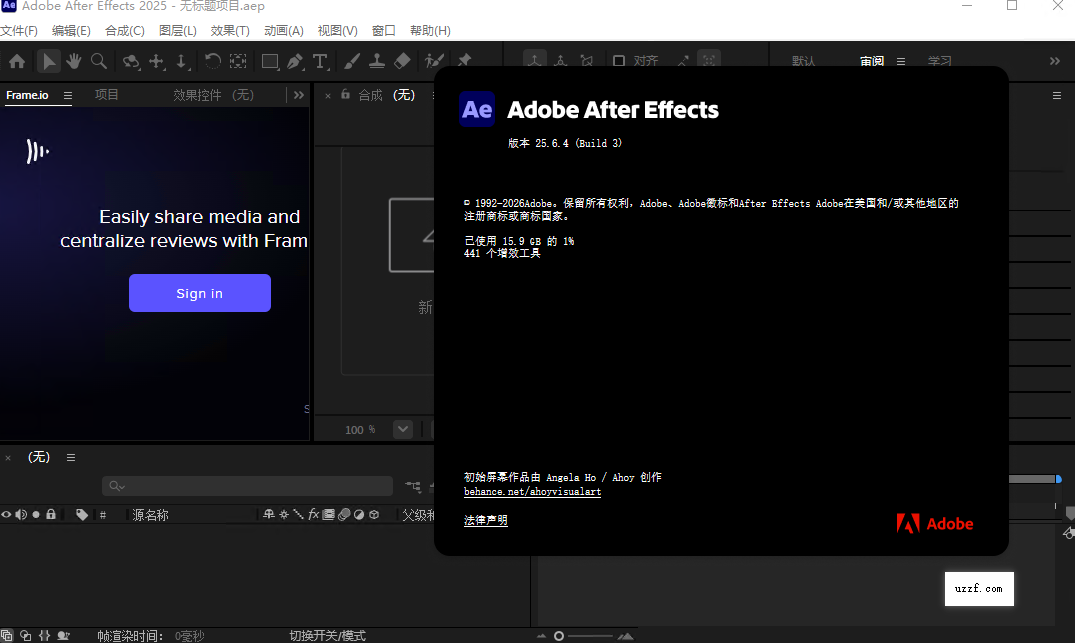Select the Roto Brush tool
1075x643 pixels.
click(x=434, y=61)
